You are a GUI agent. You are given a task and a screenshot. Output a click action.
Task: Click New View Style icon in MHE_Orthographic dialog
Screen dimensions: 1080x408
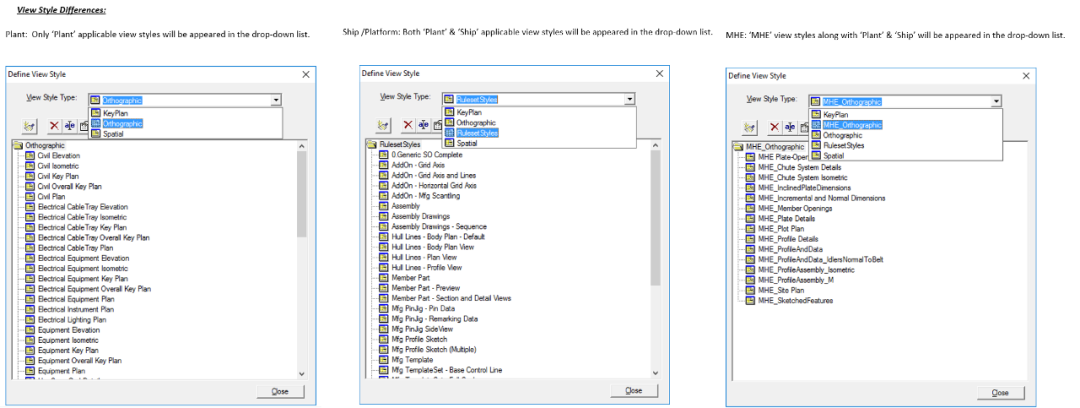(749, 128)
